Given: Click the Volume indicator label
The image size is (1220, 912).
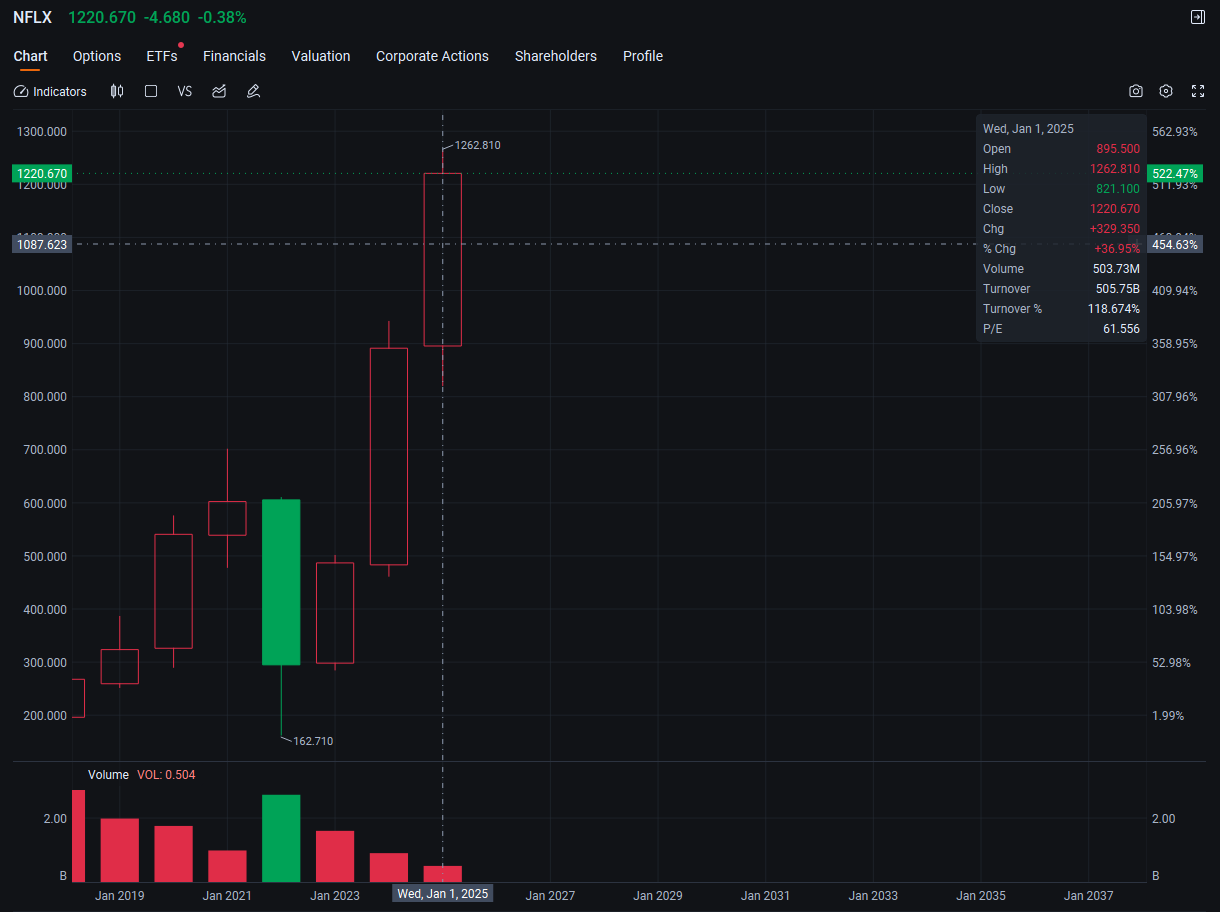Looking at the screenshot, I should [108, 775].
